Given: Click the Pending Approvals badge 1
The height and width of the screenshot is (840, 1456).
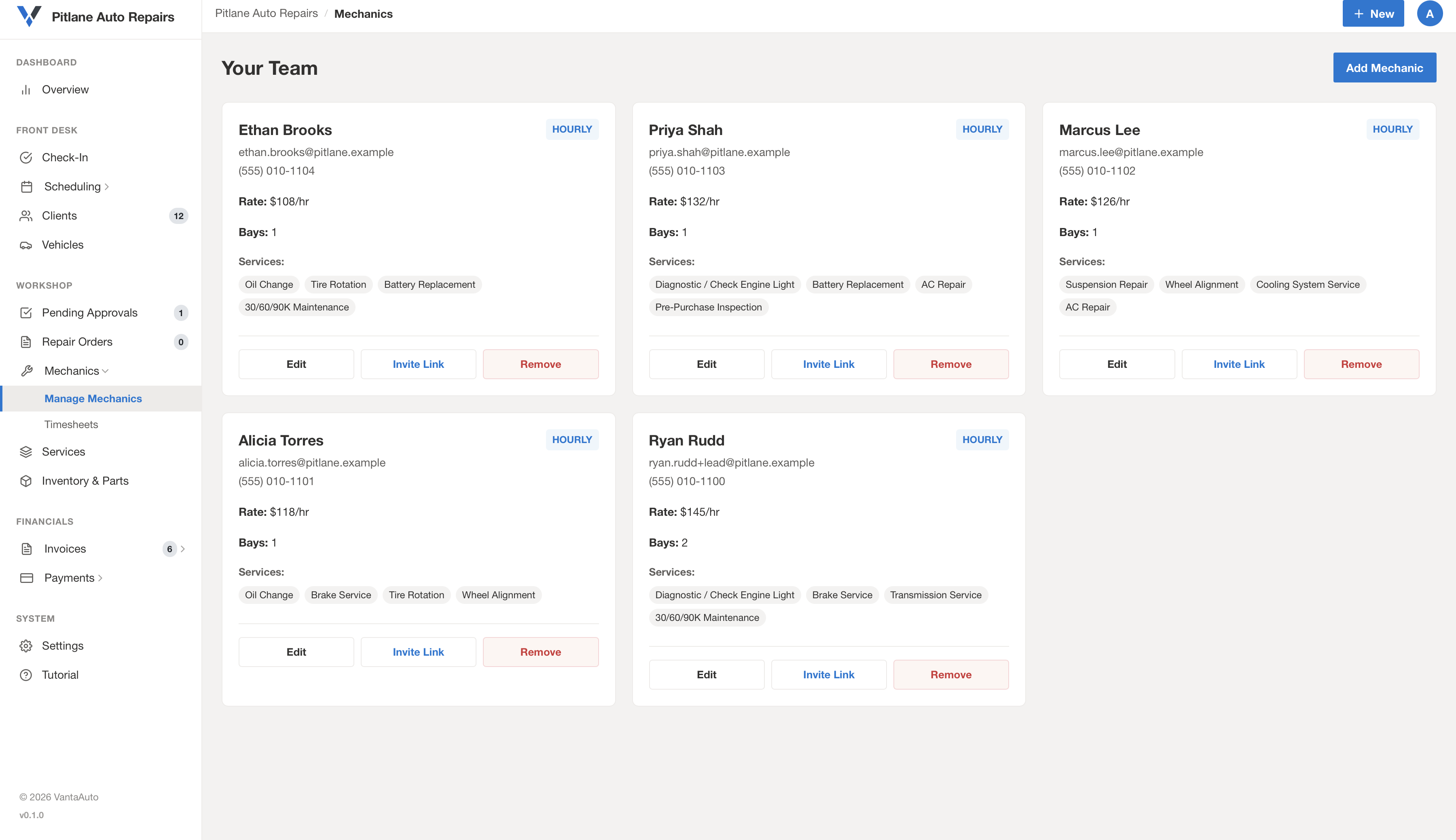Looking at the screenshot, I should click(x=181, y=313).
